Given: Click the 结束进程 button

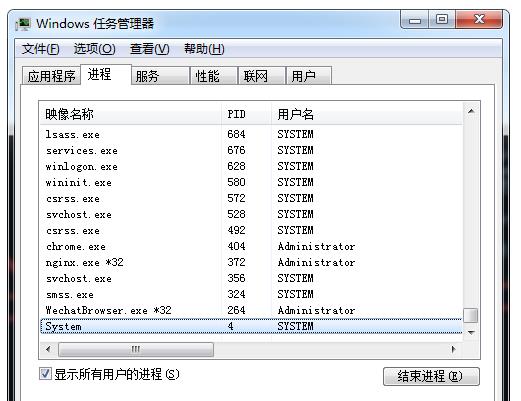Looking at the screenshot, I should [431, 376].
